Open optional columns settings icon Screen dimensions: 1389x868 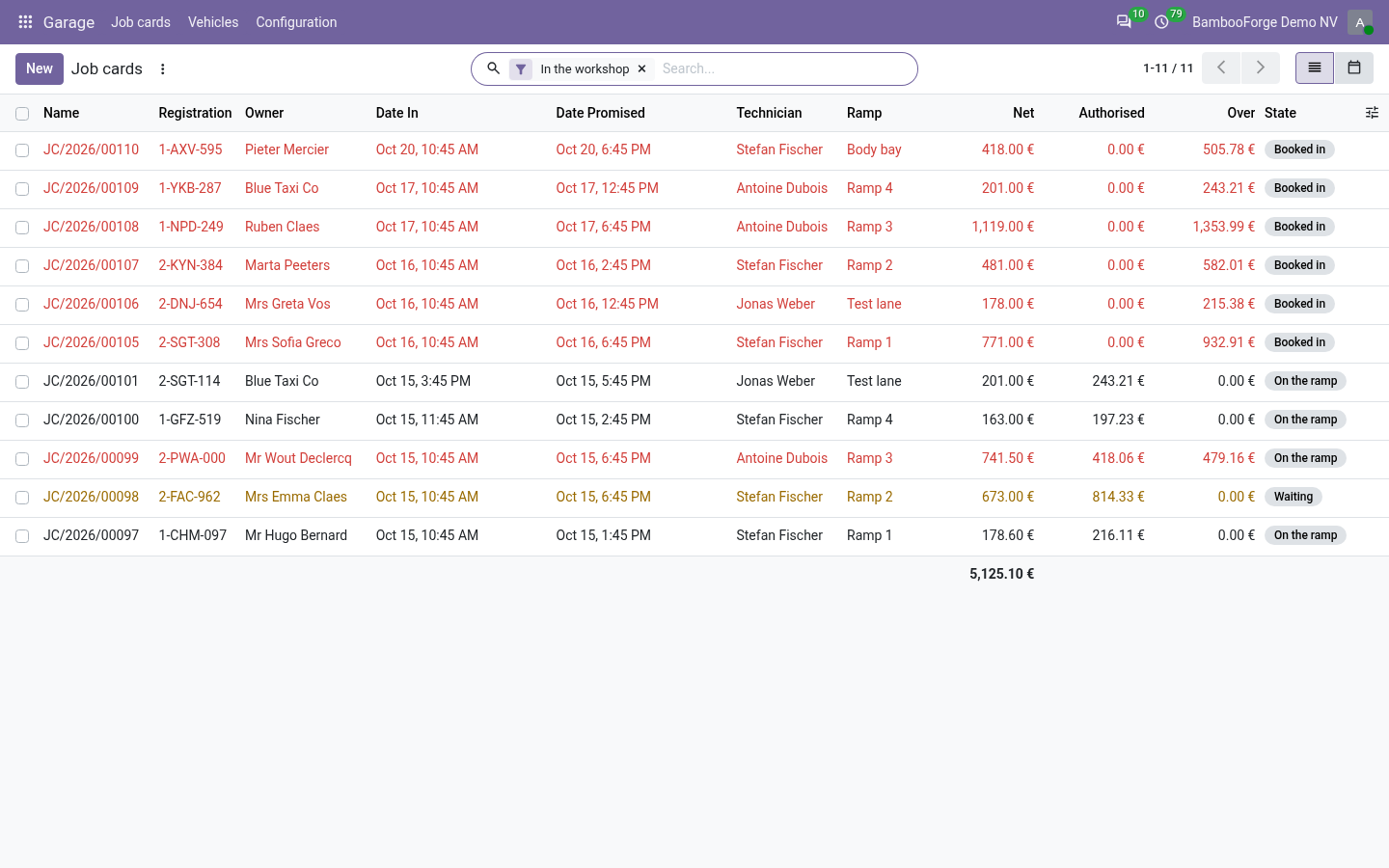click(1372, 113)
